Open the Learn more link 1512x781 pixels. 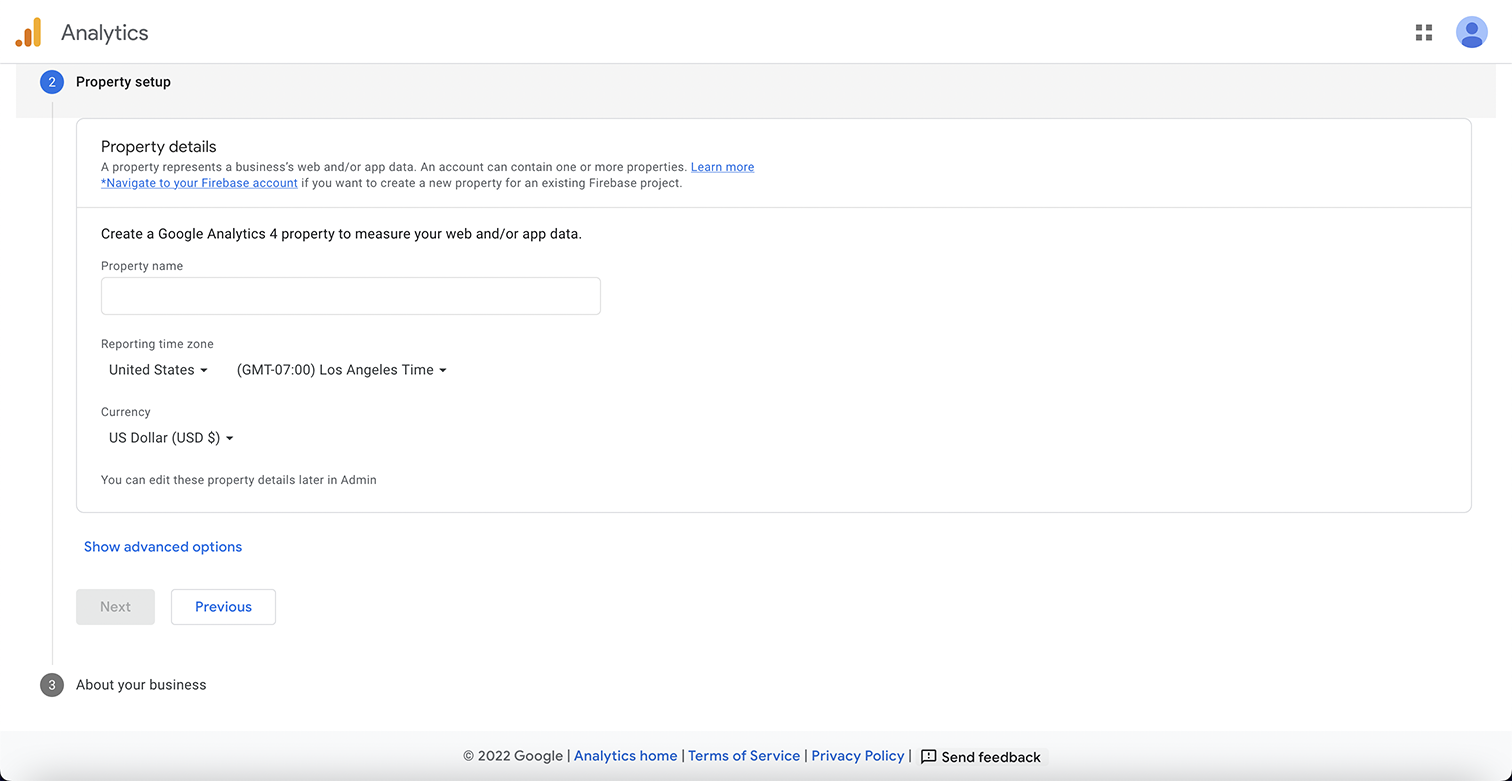tap(722, 167)
